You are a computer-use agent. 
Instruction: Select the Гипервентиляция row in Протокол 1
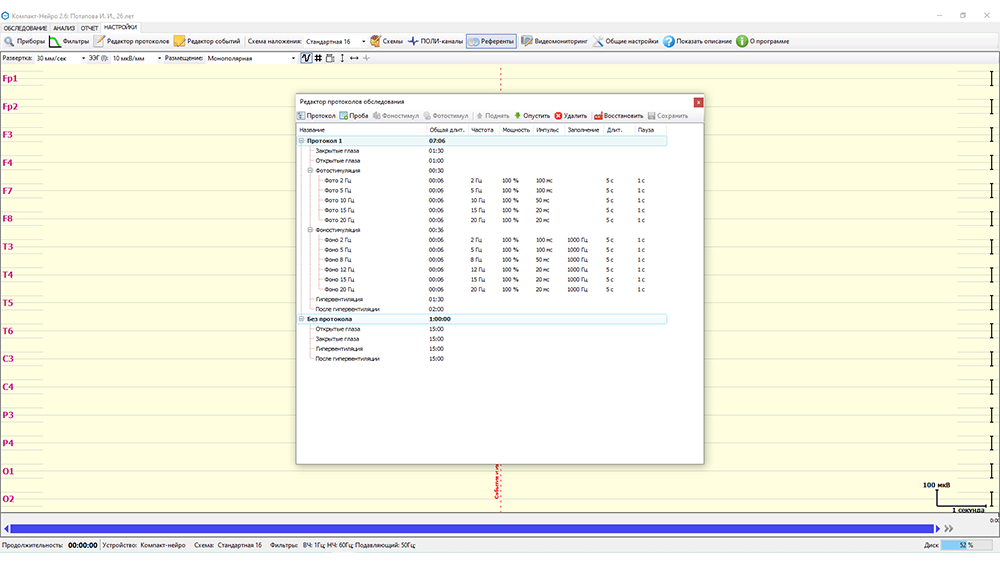339,299
